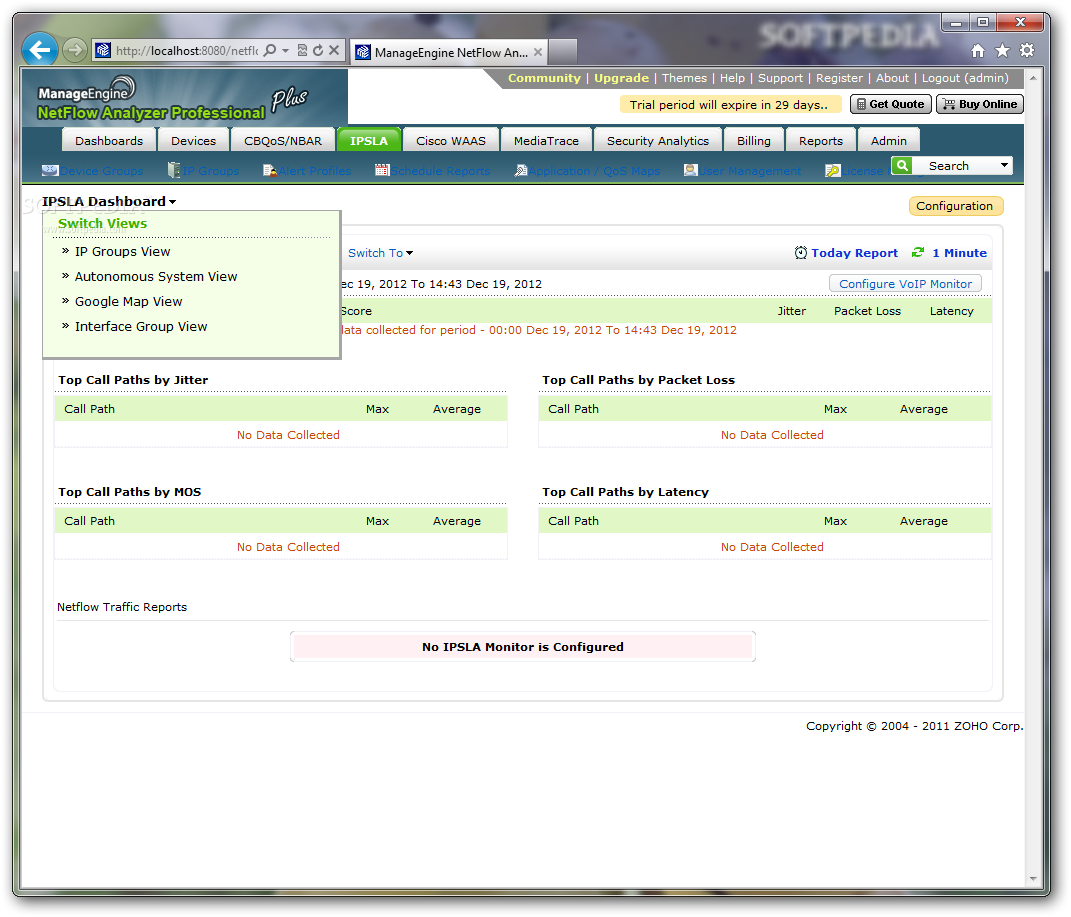Click the URL address bar field
This screenshot has height=917, width=1071.
coord(186,51)
